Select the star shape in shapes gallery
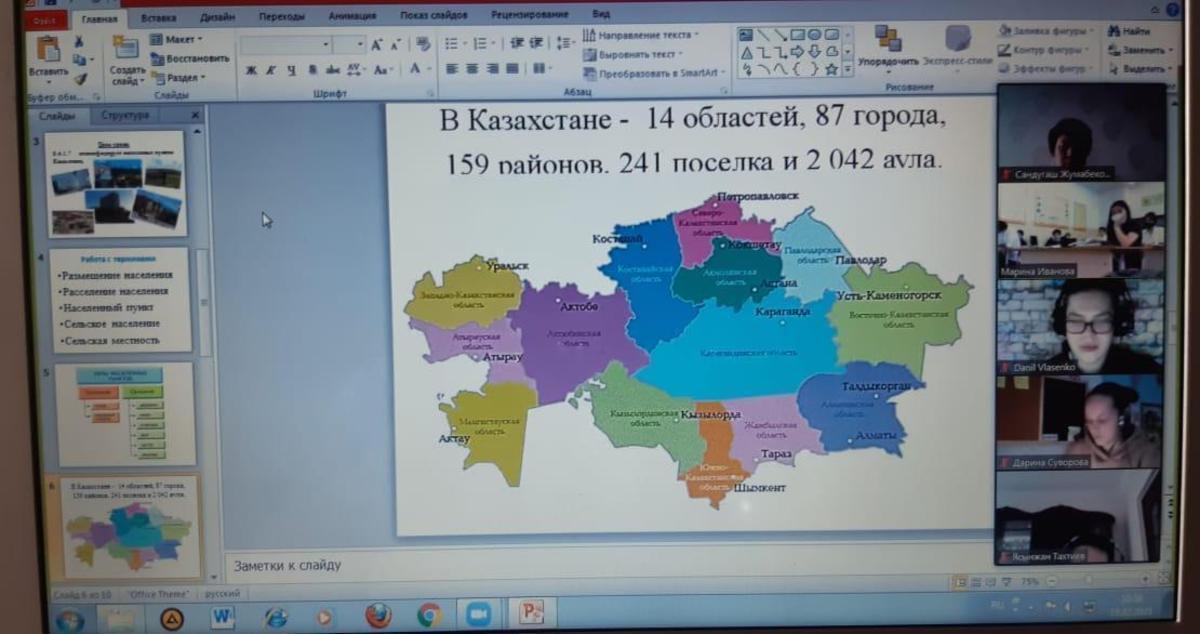 830,69
